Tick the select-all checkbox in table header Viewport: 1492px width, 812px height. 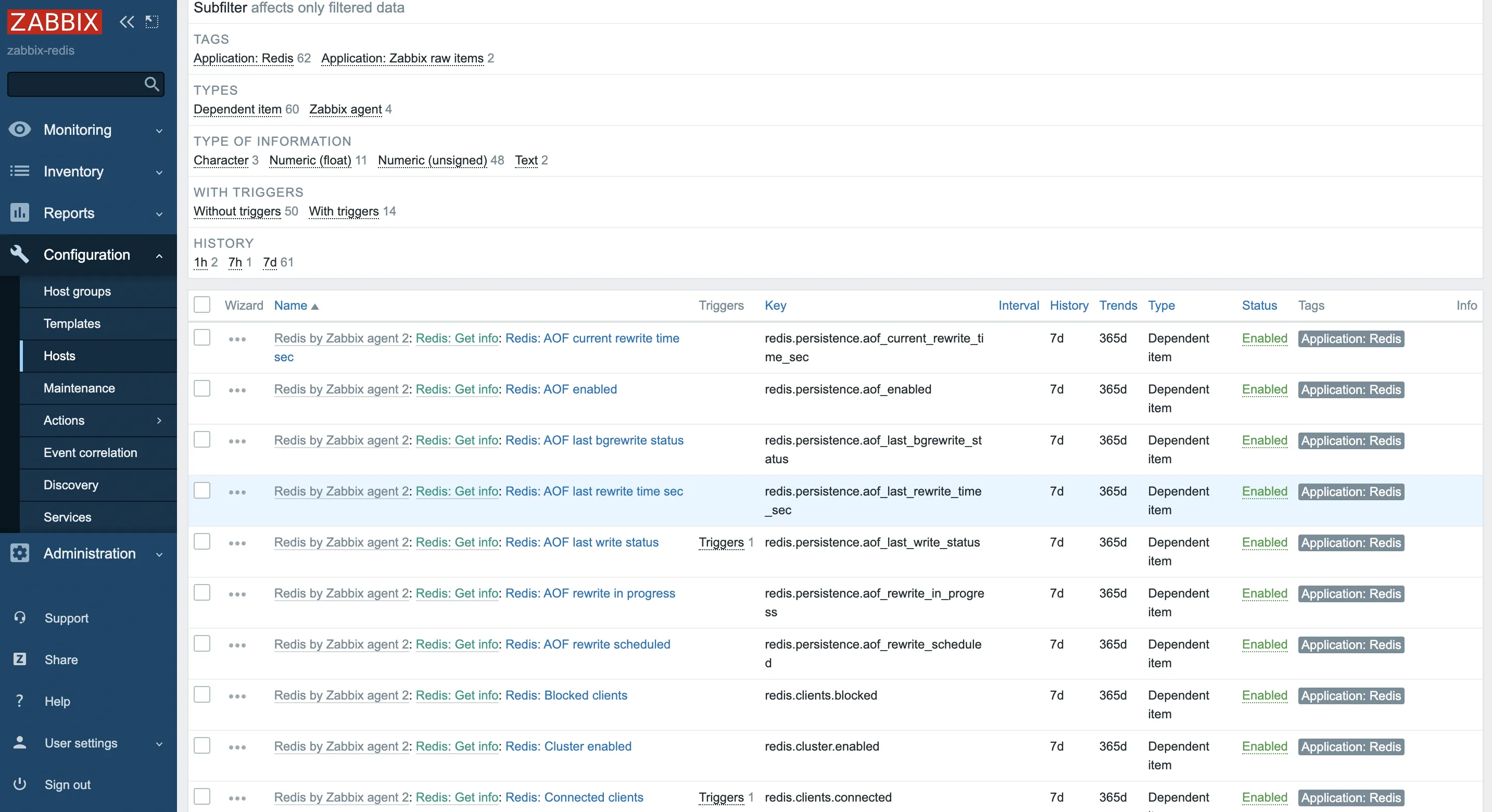click(201, 304)
